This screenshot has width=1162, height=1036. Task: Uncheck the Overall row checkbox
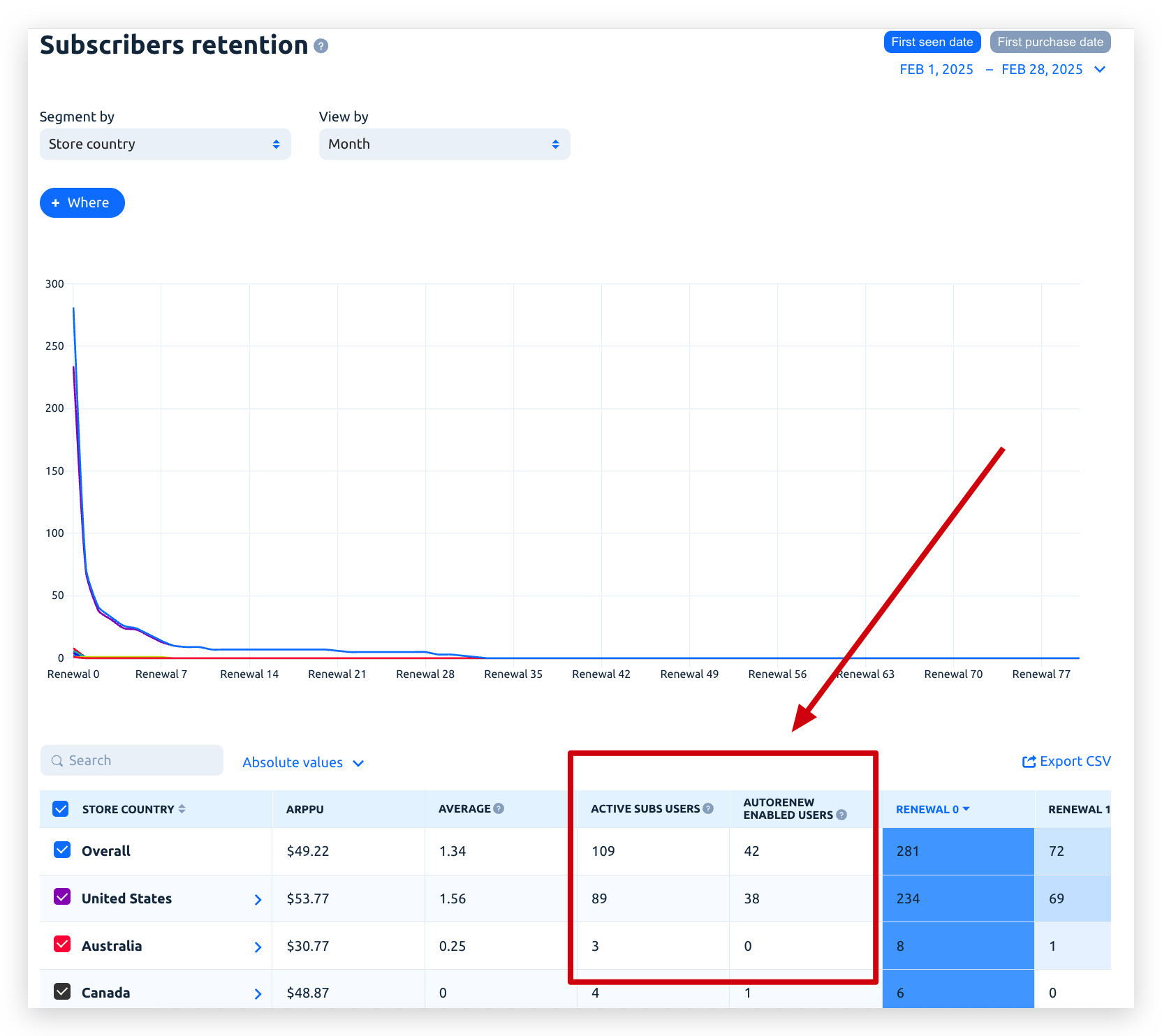(x=62, y=850)
